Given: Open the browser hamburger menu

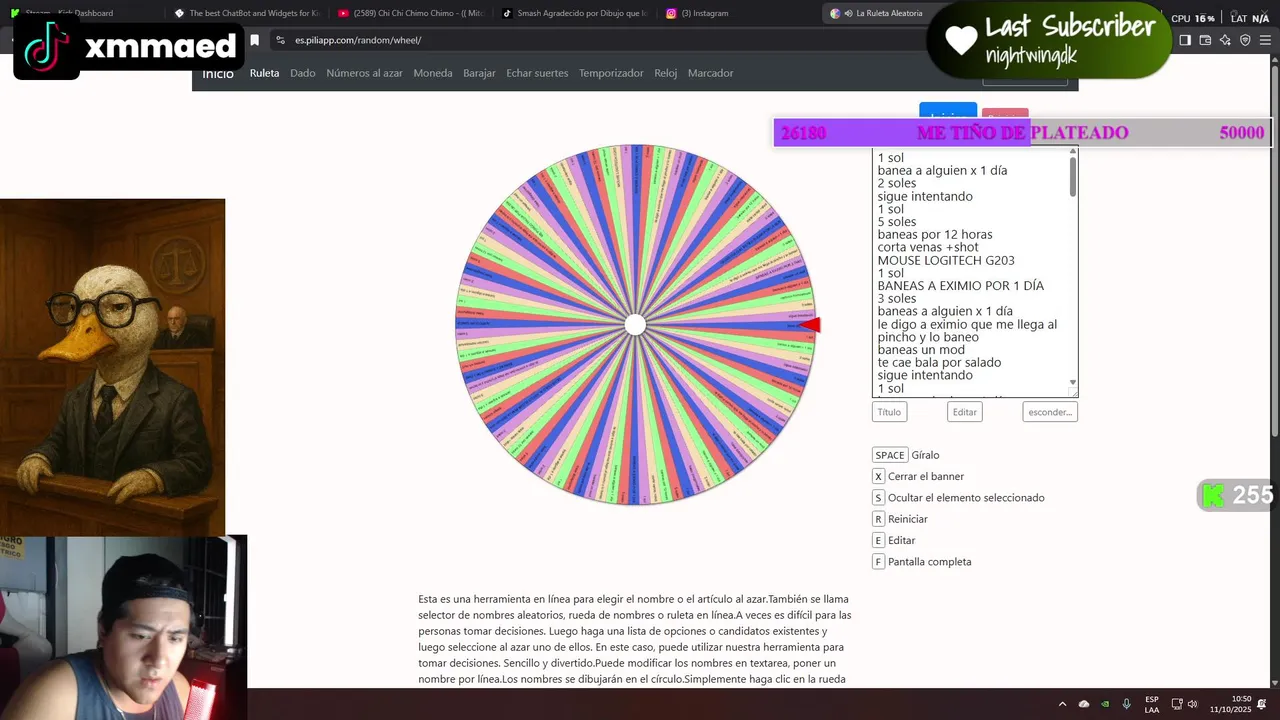Looking at the screenshot, I should click(1266, 40).
